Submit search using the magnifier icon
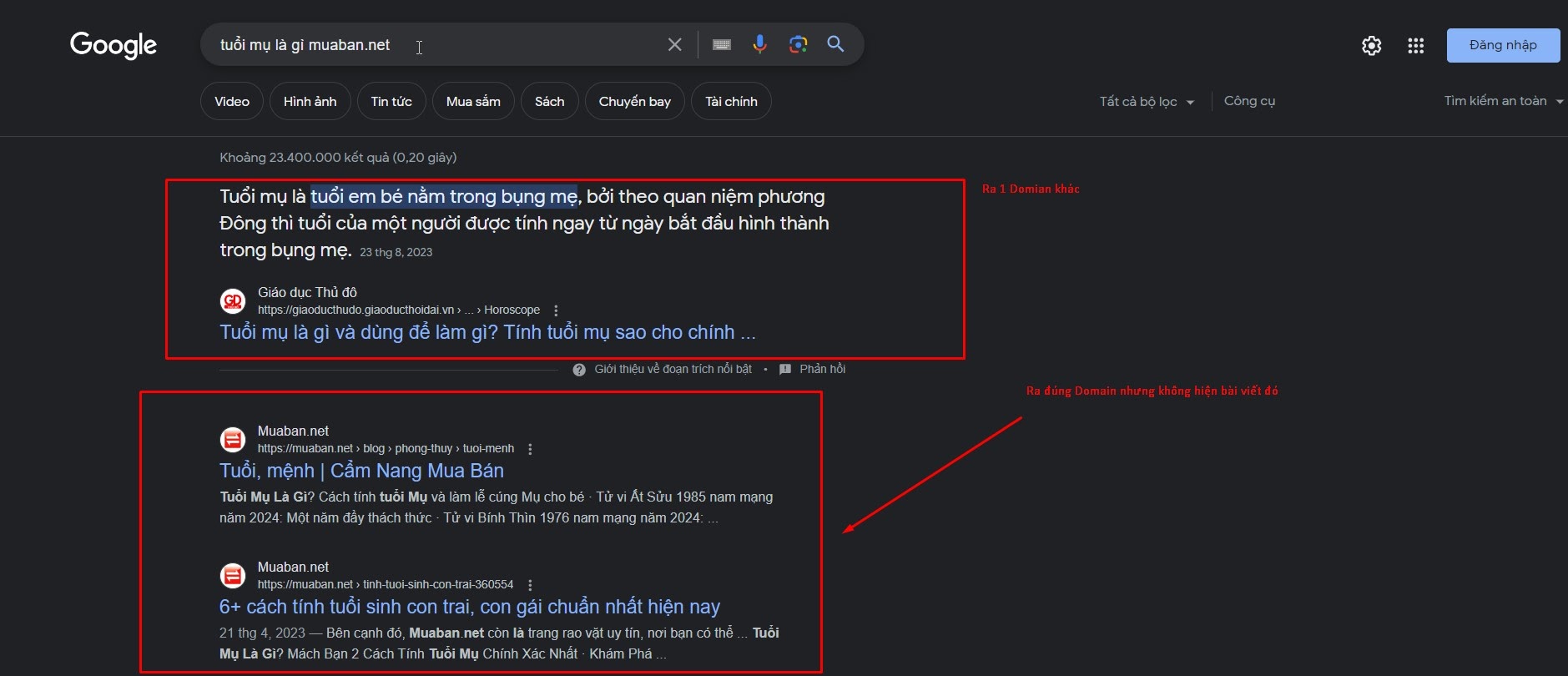This screenshot has width=1568, height=676. (835, 44)
